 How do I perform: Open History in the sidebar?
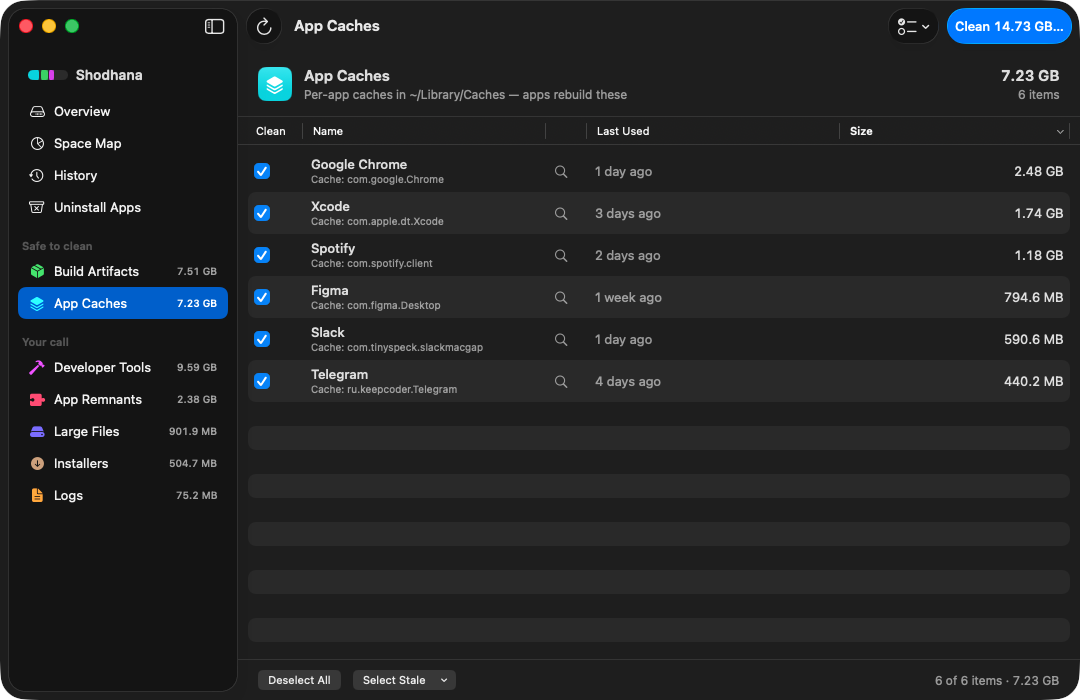click(123, 176)
